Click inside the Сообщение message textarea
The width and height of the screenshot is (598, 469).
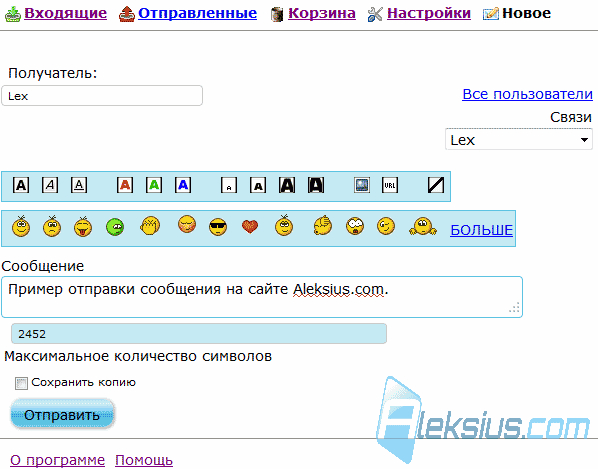[262, 297]
